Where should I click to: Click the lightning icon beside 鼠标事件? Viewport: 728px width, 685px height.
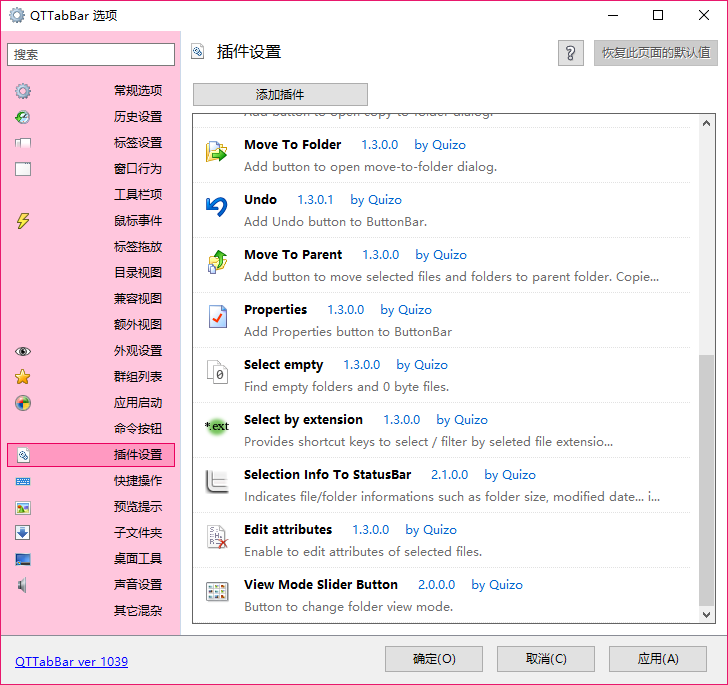coord(23,221)
